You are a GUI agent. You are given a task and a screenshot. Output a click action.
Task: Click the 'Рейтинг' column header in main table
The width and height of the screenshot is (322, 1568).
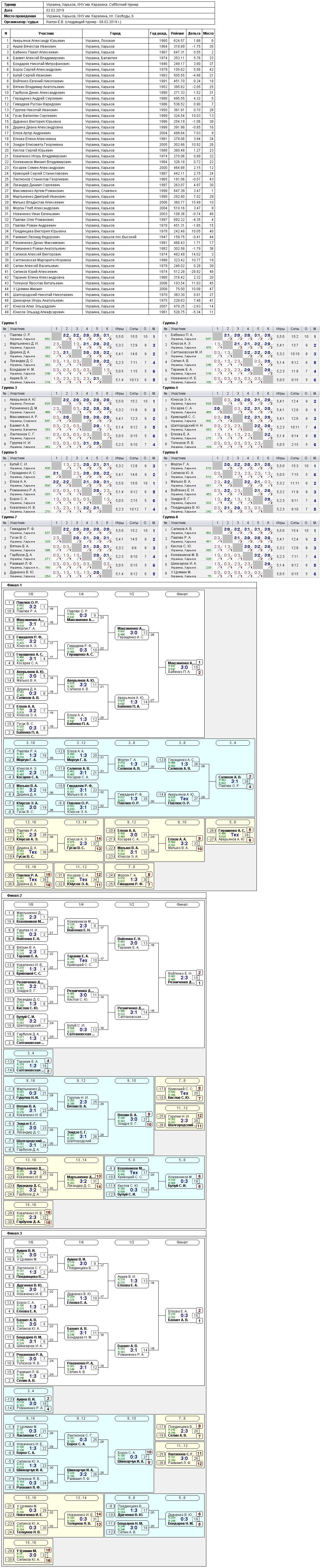point(178,33)
